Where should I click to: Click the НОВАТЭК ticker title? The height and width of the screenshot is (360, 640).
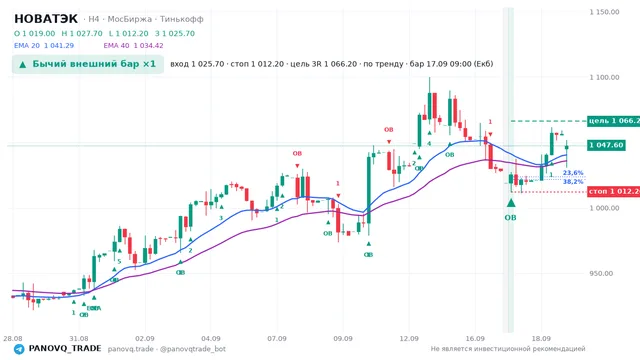tap(46, 19)
